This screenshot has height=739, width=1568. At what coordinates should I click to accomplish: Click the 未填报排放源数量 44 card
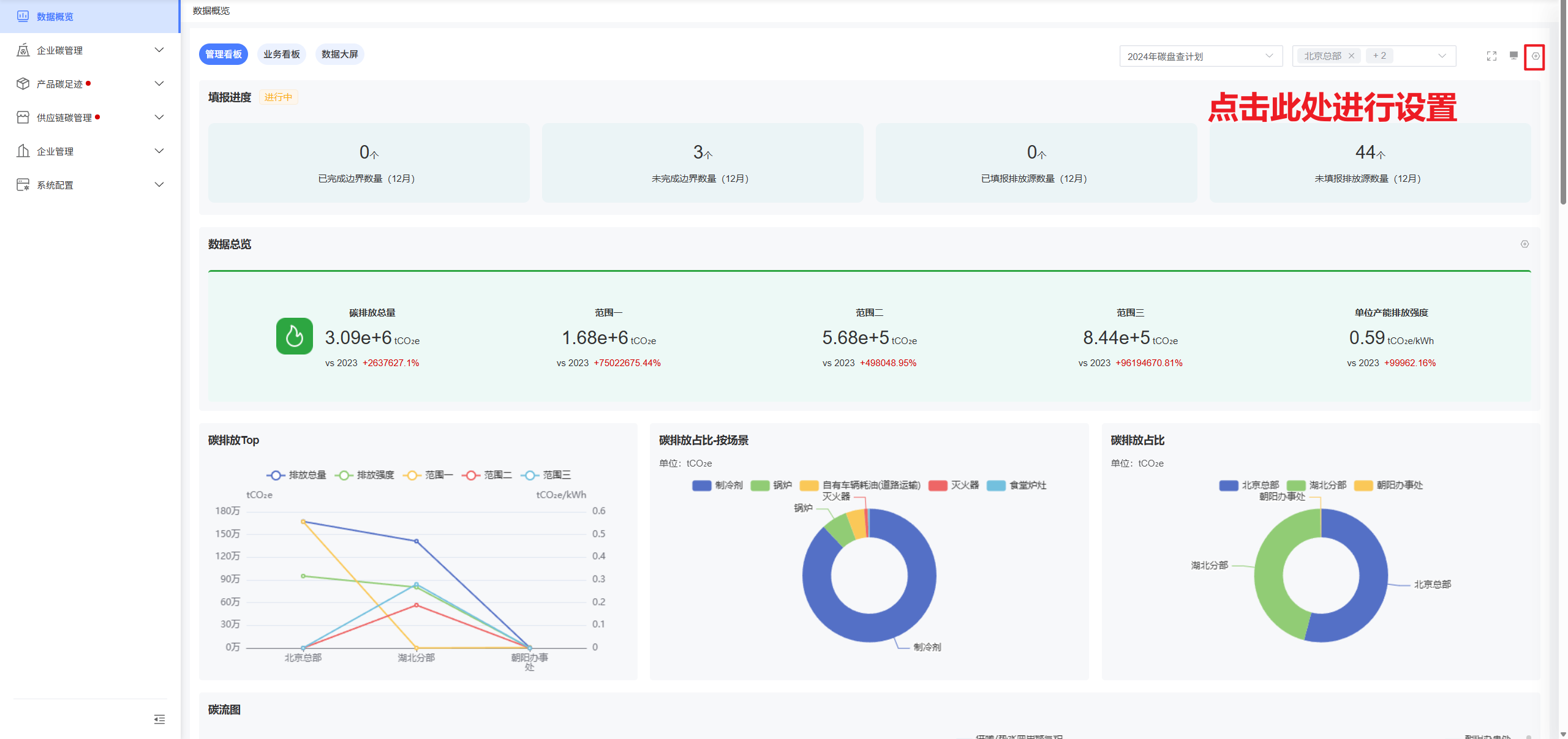click(1370, 163)
